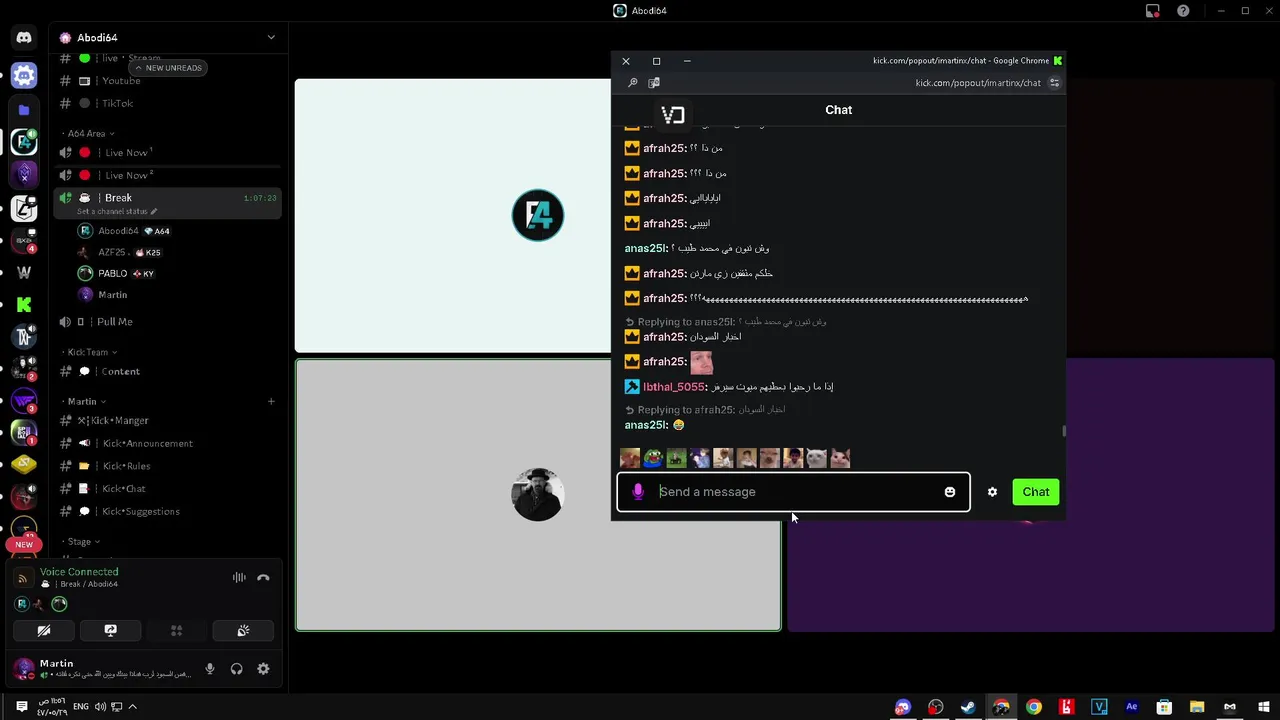Expand the Stage category
The width and height of the screenshot is (1280, 720).
click(82, 541)
